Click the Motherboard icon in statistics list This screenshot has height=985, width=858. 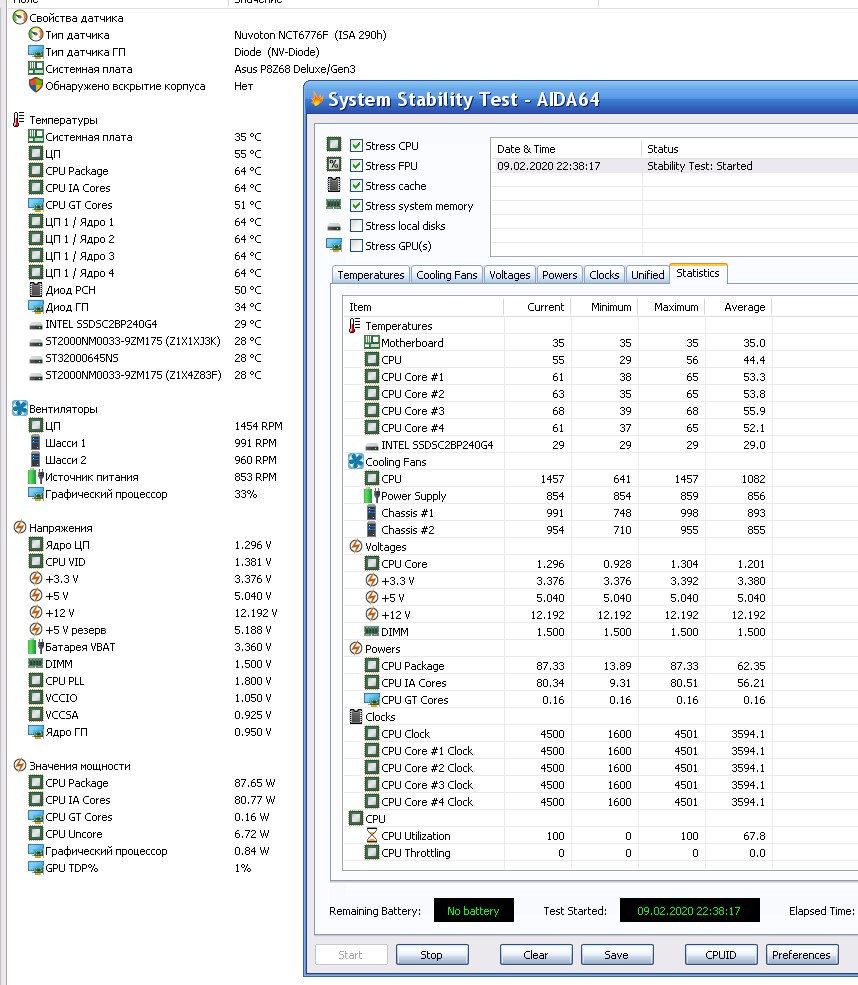pyautogui.click(x=372, y=342)
